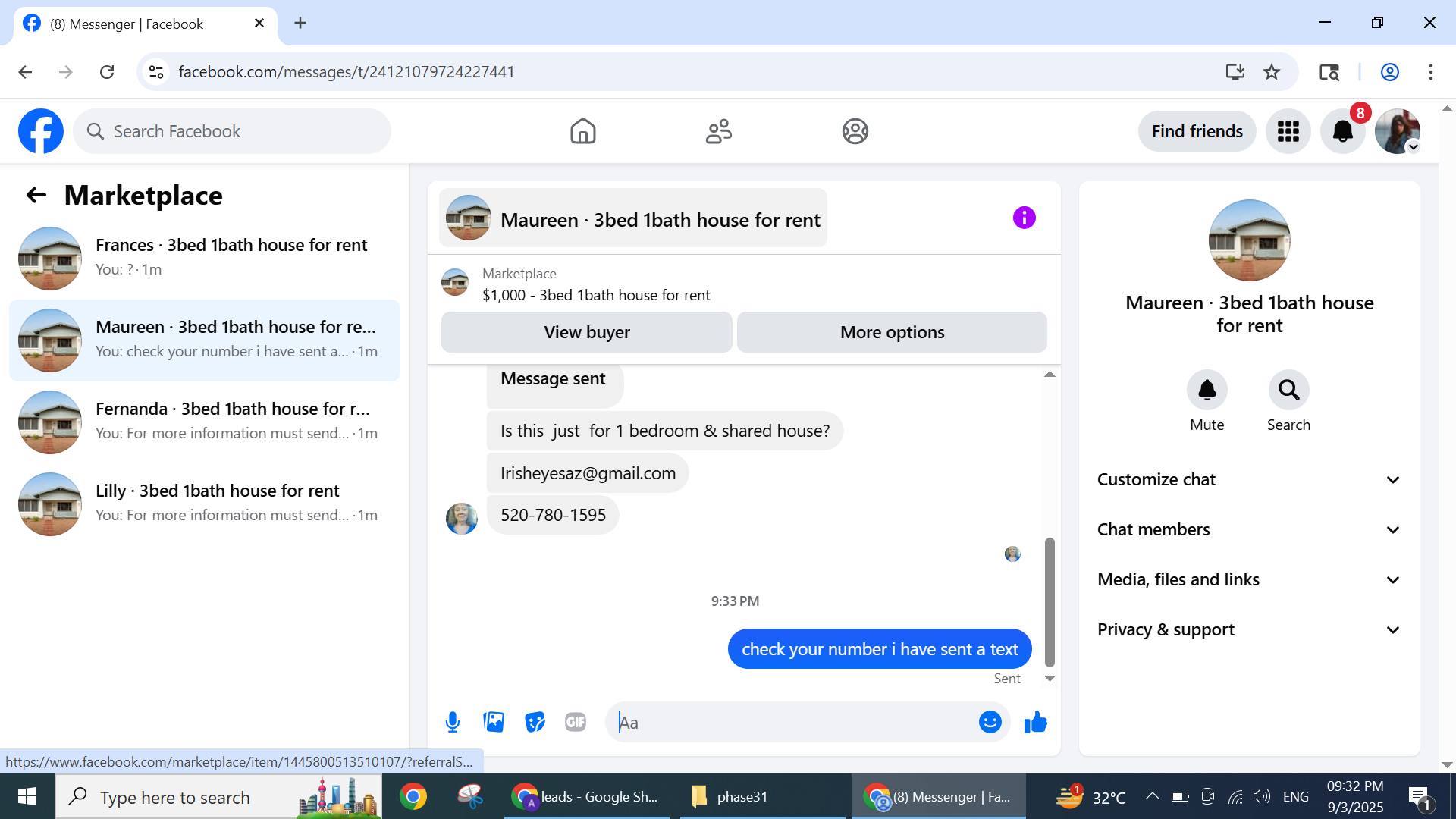Open the emoji picker

pyautogui.click(x=990, y=722)
